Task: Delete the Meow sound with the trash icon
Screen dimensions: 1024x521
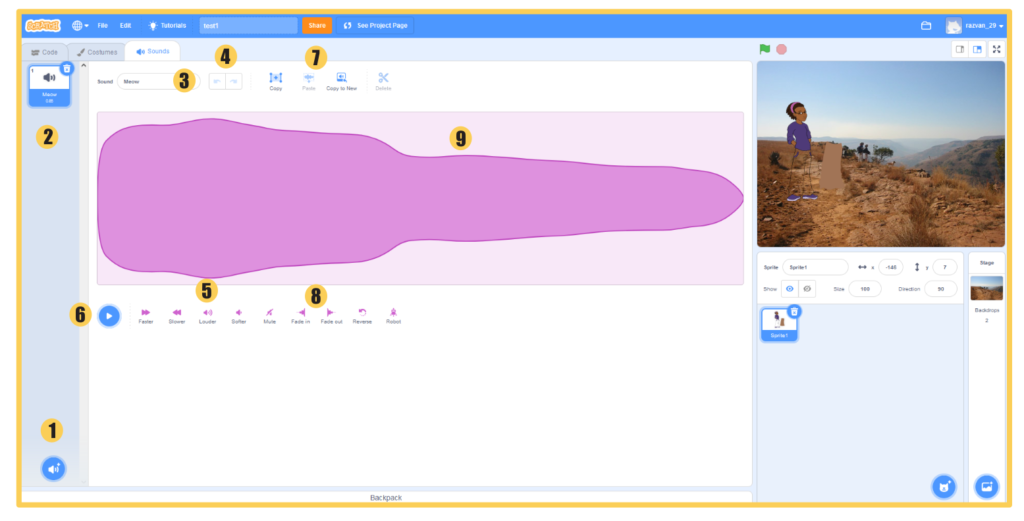Action: pyautogui.click(x=66, y=69)
